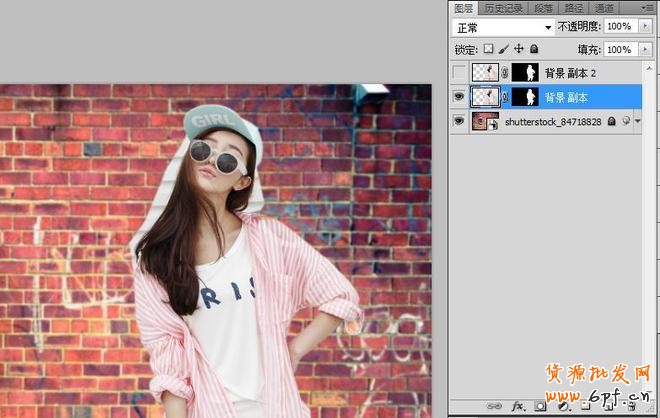Enable lock transparent pixels icon

[x=488, y=48]
